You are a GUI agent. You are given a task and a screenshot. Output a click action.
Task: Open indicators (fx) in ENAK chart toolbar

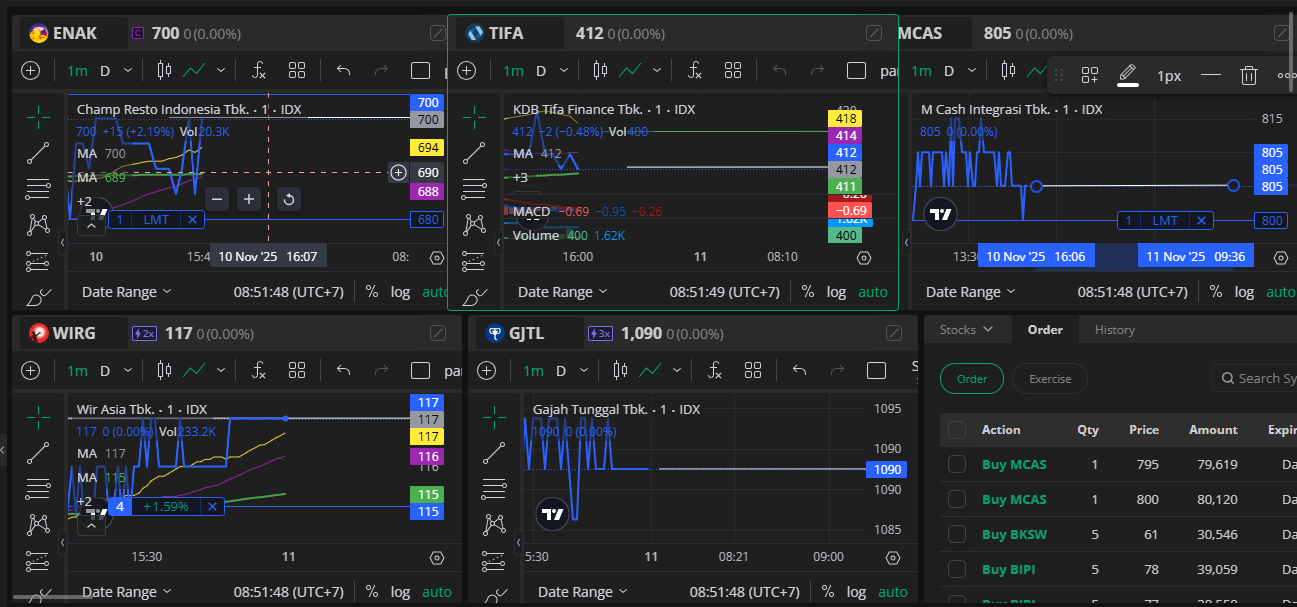258,71
